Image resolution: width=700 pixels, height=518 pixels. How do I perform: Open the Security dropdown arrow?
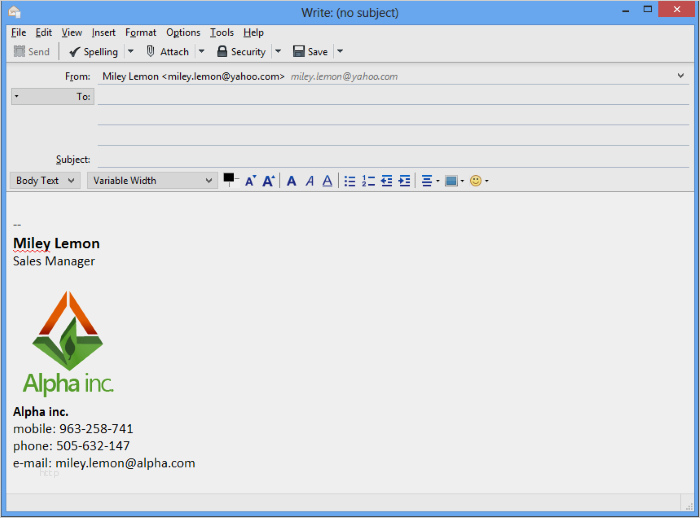(x=278, y=52)
